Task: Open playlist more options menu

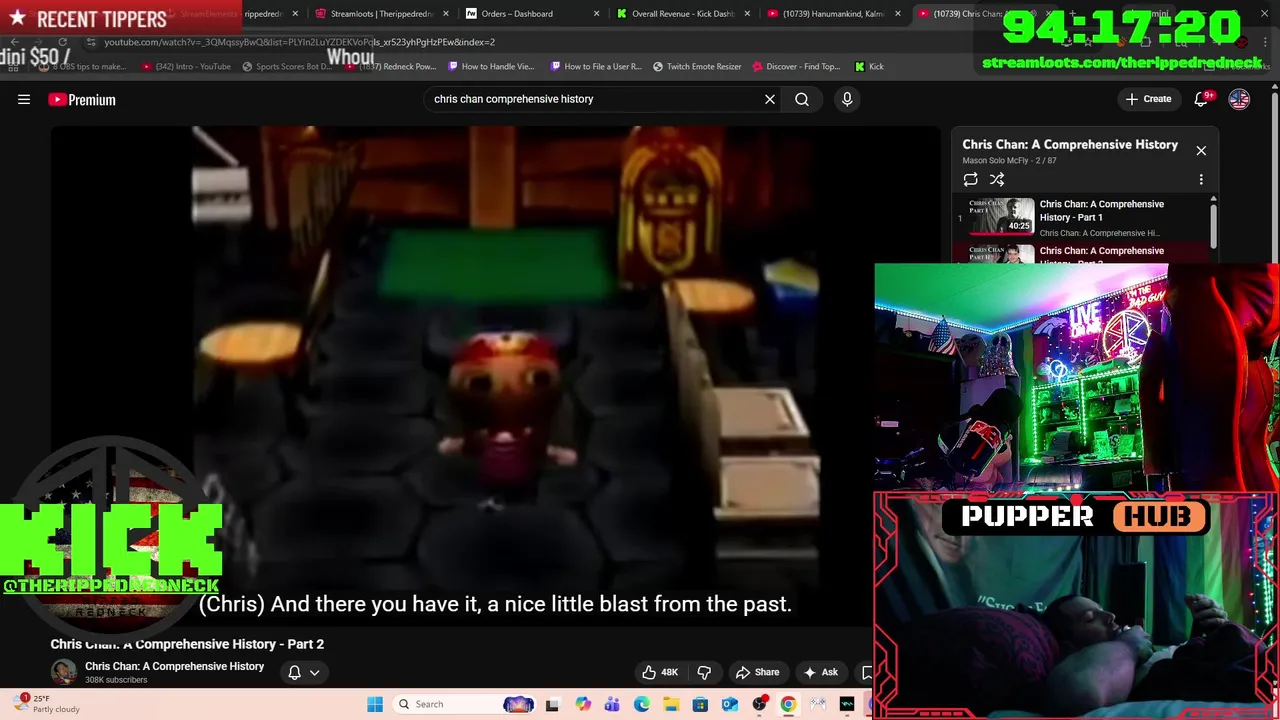Action: (1201, 180)
